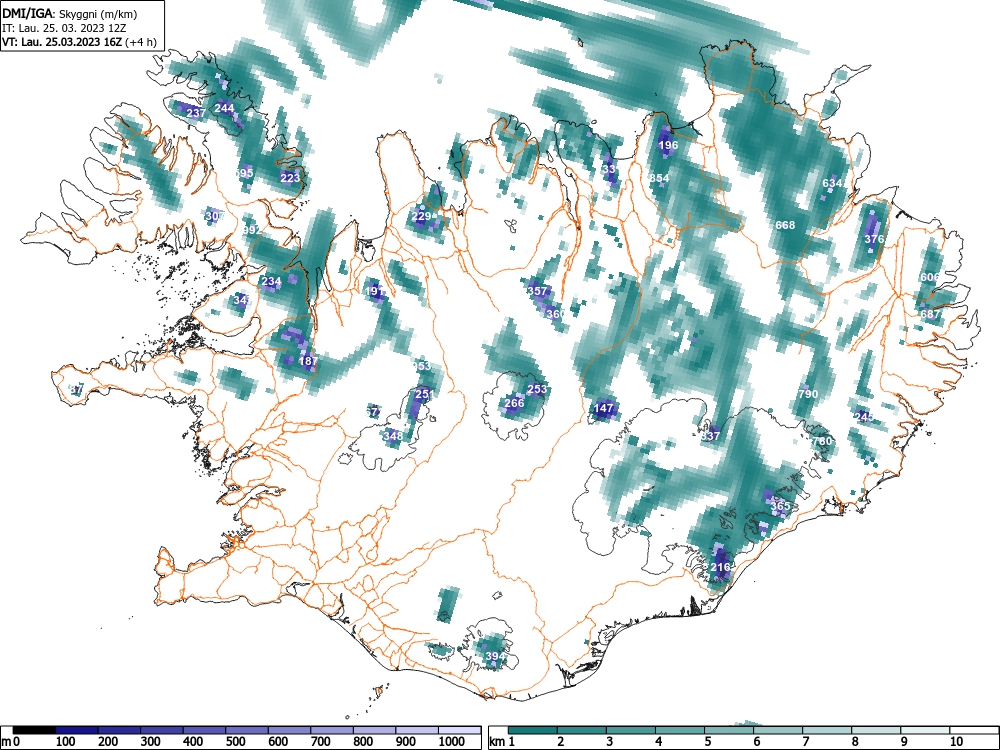The height and width of the screenshot is (750, 1000).
Task: Click the map label 348
Action: point(393,436)
